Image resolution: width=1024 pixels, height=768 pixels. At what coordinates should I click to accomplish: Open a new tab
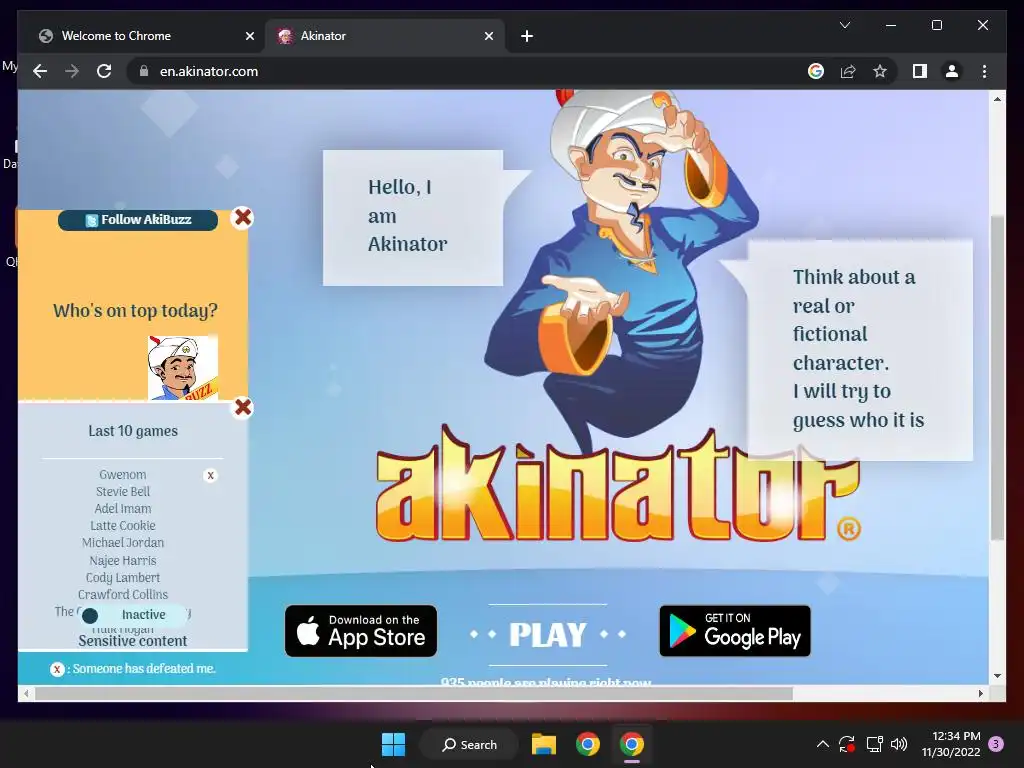(527, 36)
